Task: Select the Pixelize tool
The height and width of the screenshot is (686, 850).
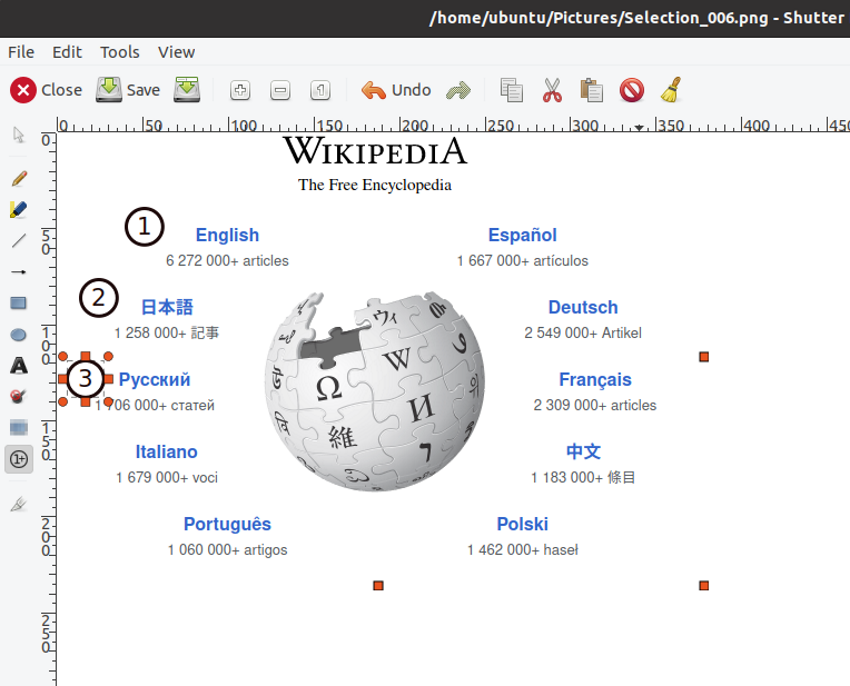Action: [x=19, y=428]
